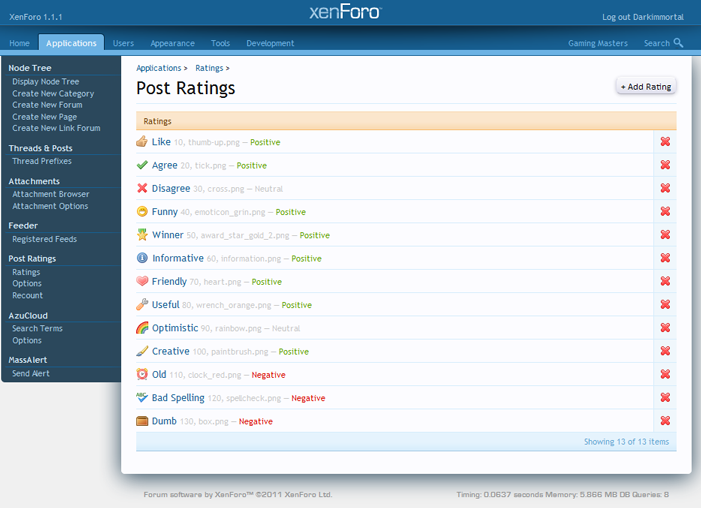Delete the Like rating
This screenshot has width=701, height=508.
pyautogui.click(x=665, y=142)
